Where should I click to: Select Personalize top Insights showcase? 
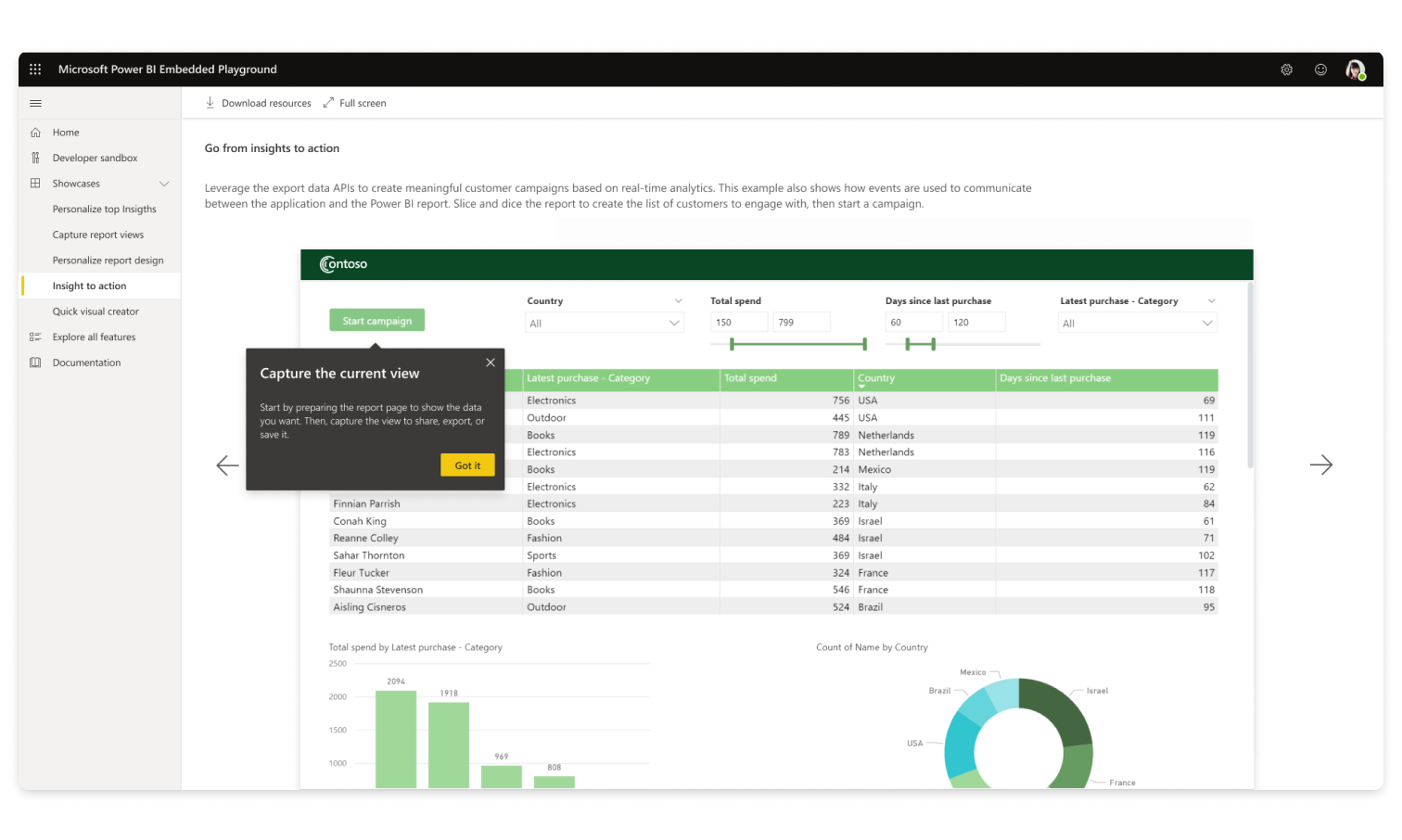[x=105, y=210]
